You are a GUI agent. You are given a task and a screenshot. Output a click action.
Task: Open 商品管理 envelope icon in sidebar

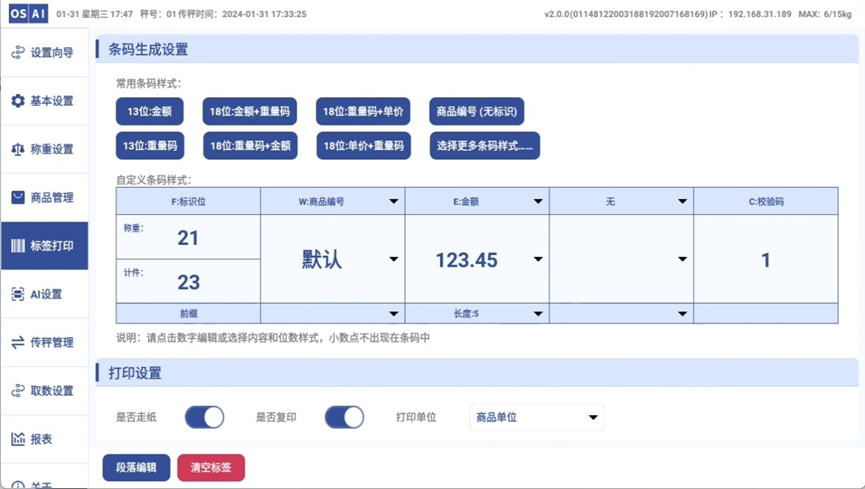click(18, 197)
